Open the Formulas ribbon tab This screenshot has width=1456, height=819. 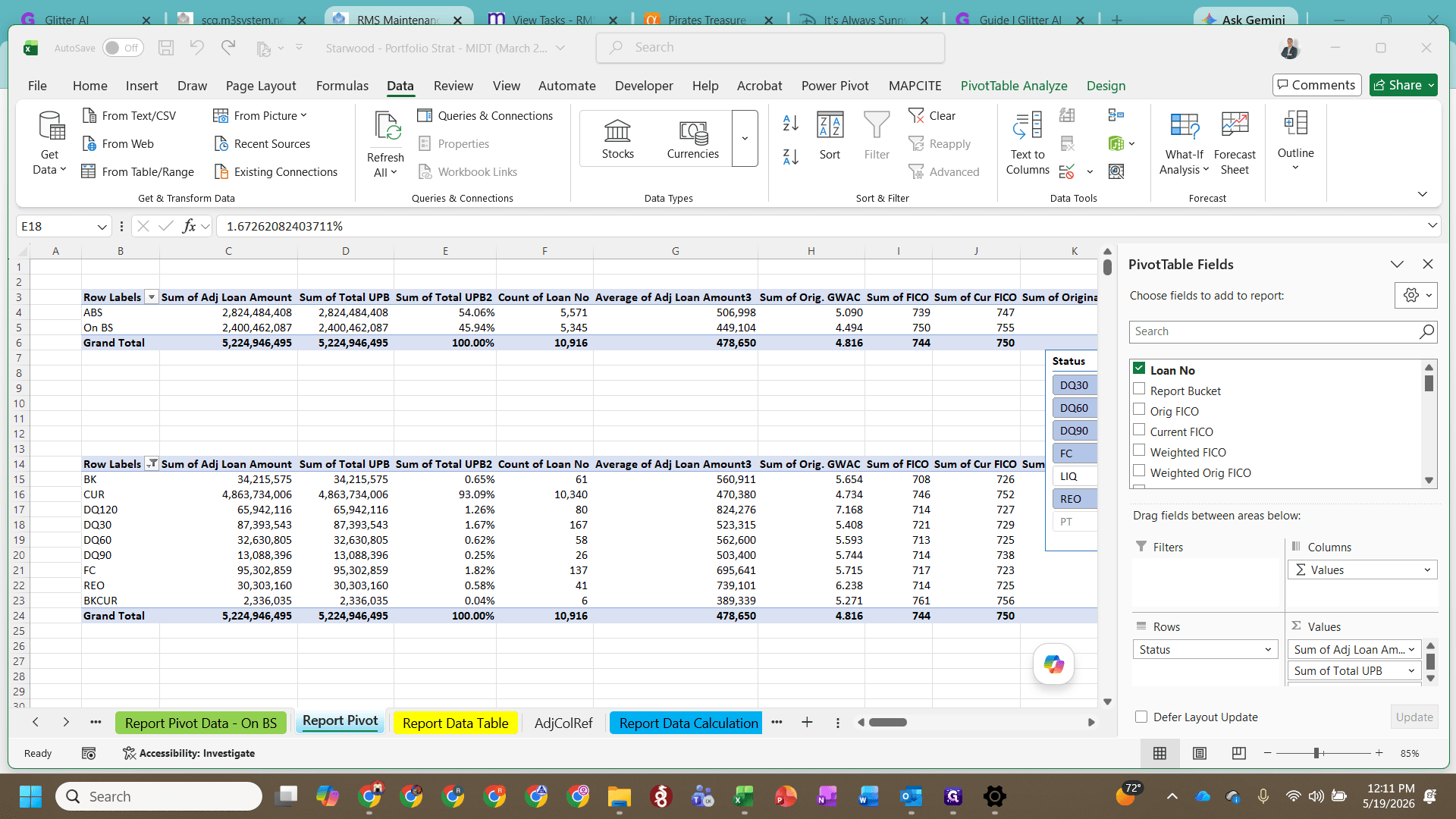click(342, 86)
